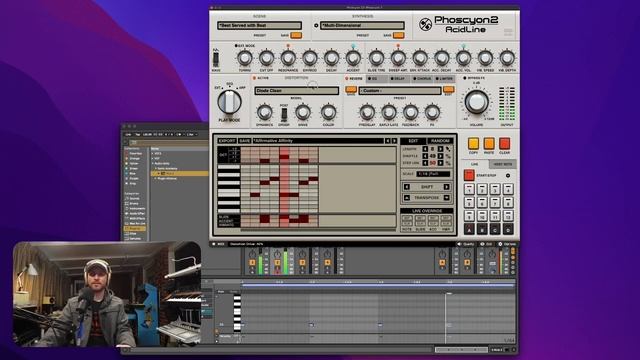
Task: Click the sequencer Save button
Action: 244,141
